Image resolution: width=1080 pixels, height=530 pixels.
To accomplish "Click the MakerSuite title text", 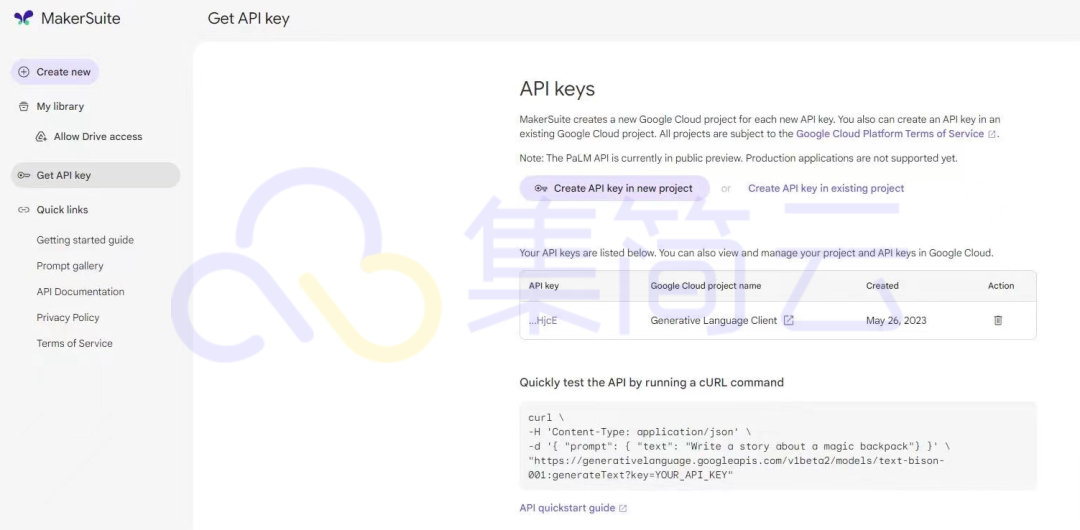I will click(x=81, y=19).
